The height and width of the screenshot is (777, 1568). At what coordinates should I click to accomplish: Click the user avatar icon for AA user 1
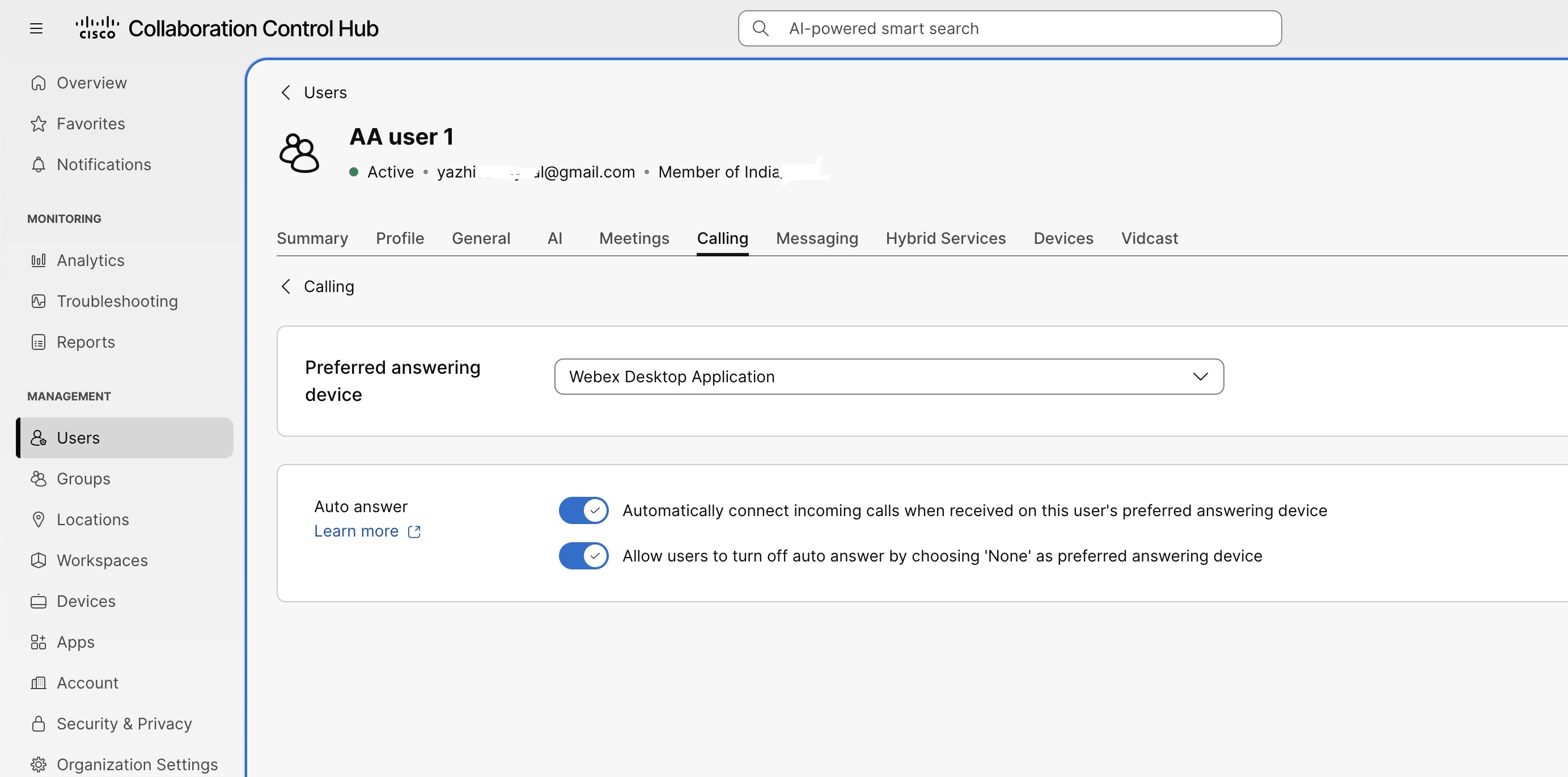point(299,153)
